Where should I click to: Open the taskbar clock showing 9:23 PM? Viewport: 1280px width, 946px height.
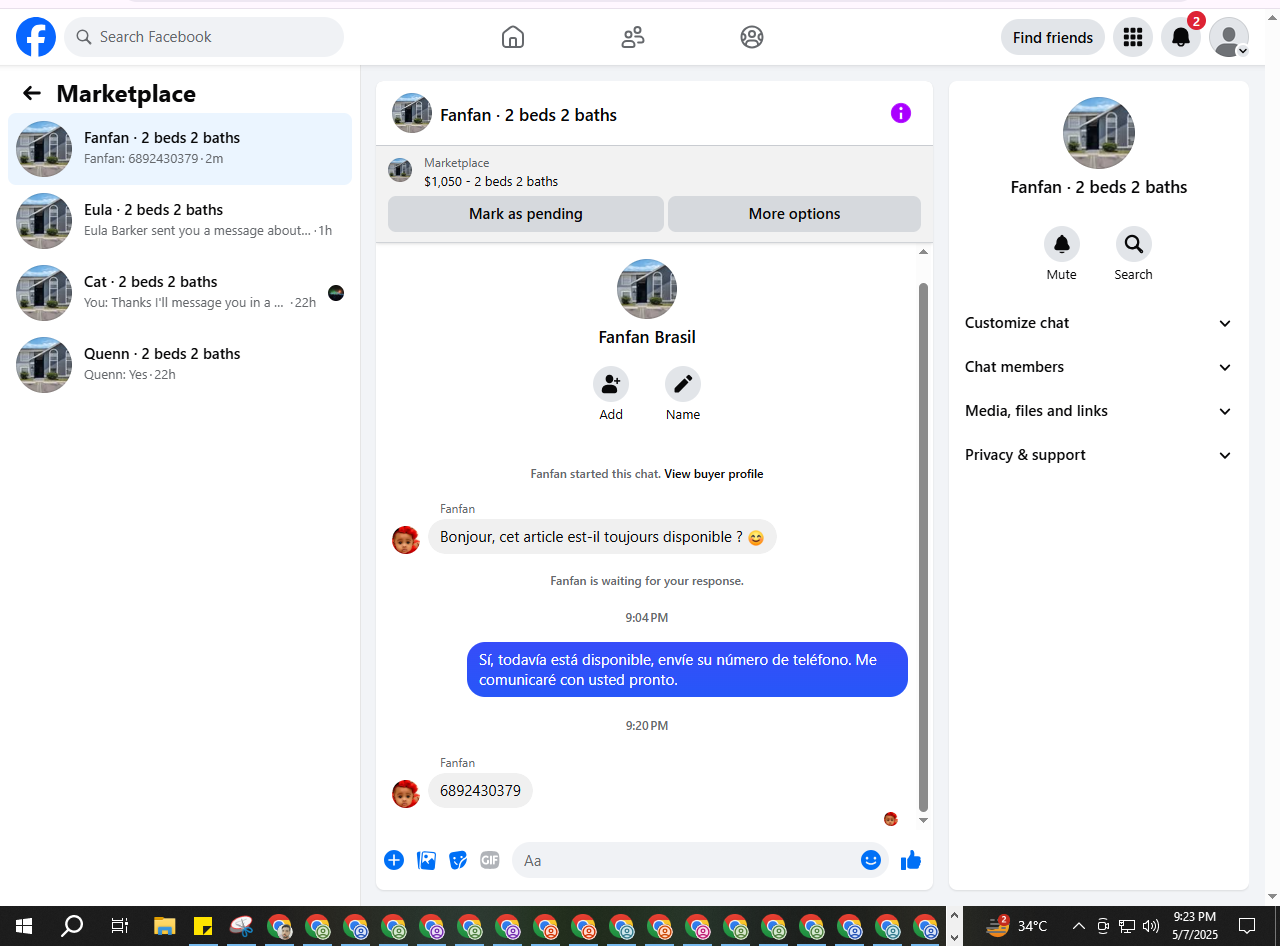1195,926
